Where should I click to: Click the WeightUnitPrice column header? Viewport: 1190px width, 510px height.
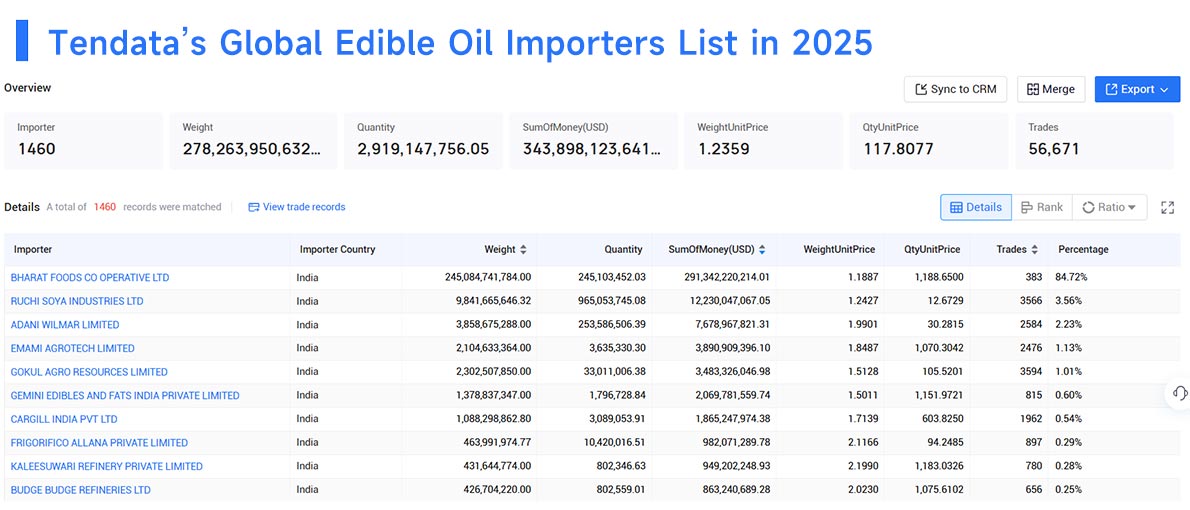pos(839,249)
